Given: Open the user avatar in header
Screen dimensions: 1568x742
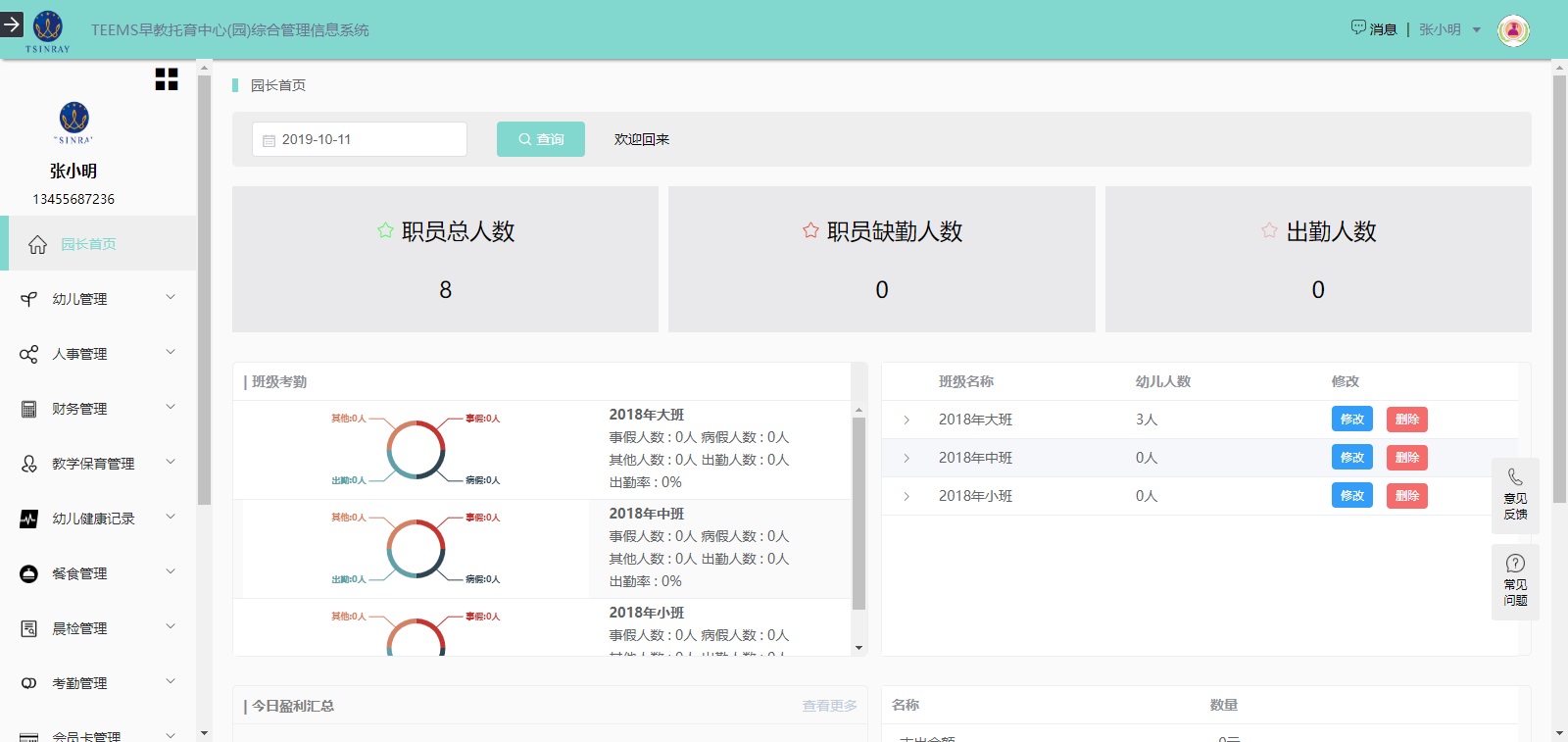Looking at the screenshot, I should click(1513, 30).
